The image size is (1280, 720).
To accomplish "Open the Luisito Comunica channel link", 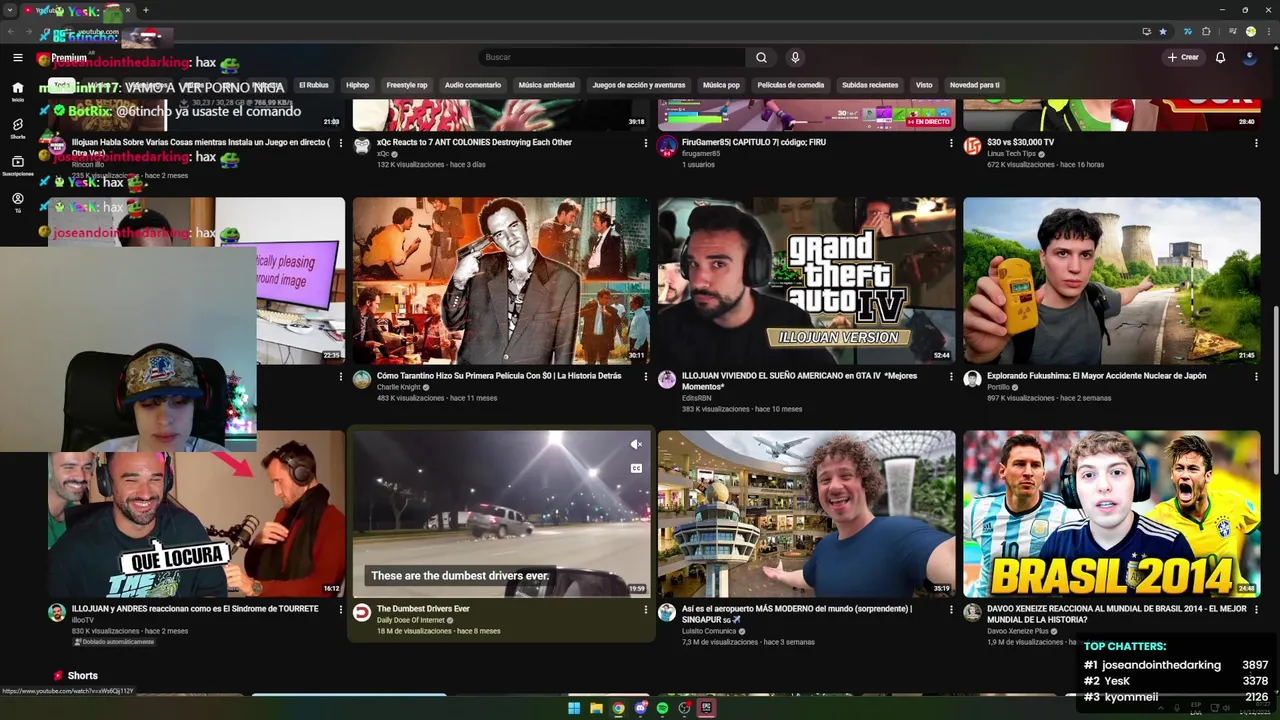I will coord(709,631).
